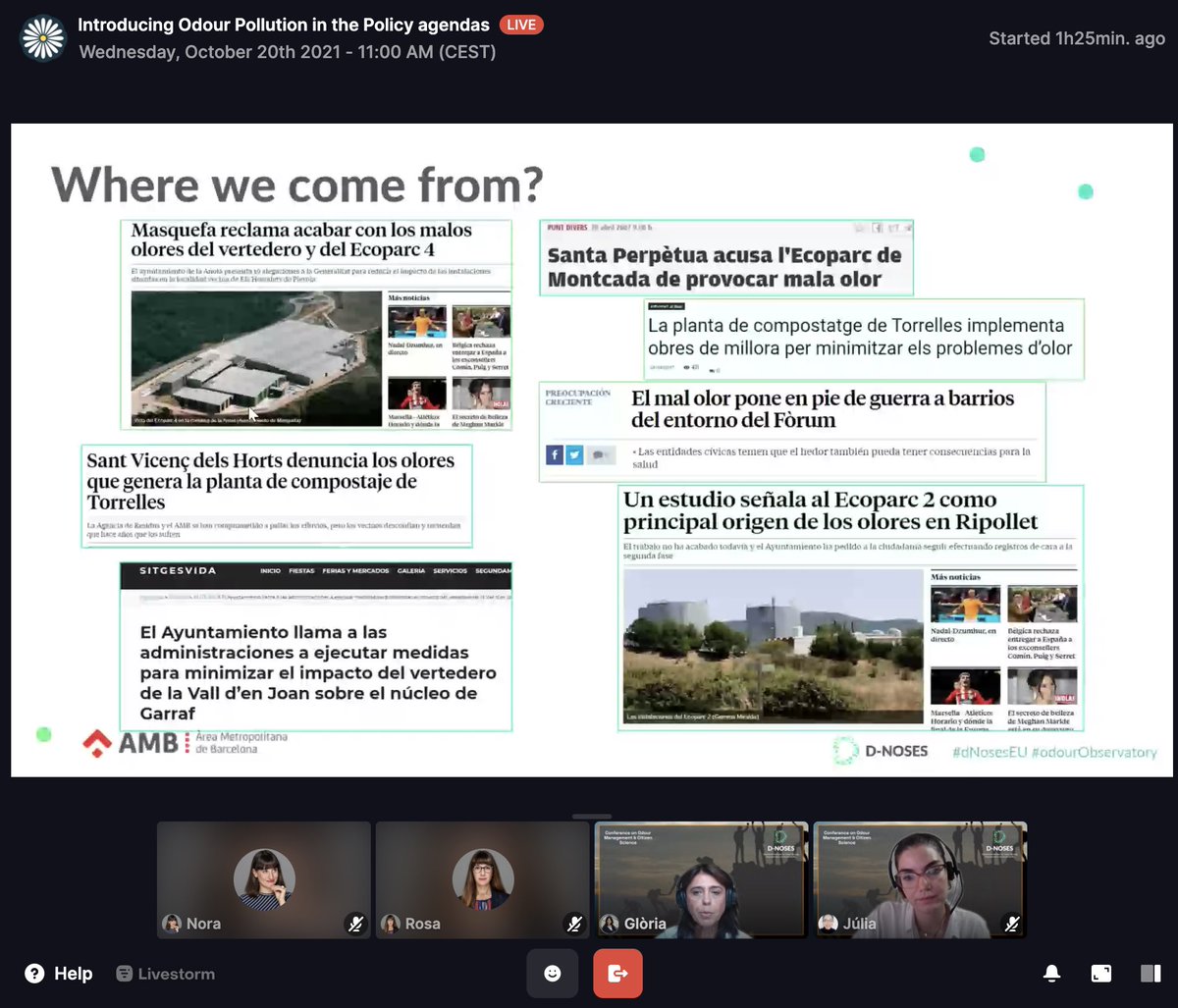Click the '#dNosesEU #odourObservatory' hashtags
The height and width of the screenshot is (1008, 1178).
click(x=1054, y=752)
